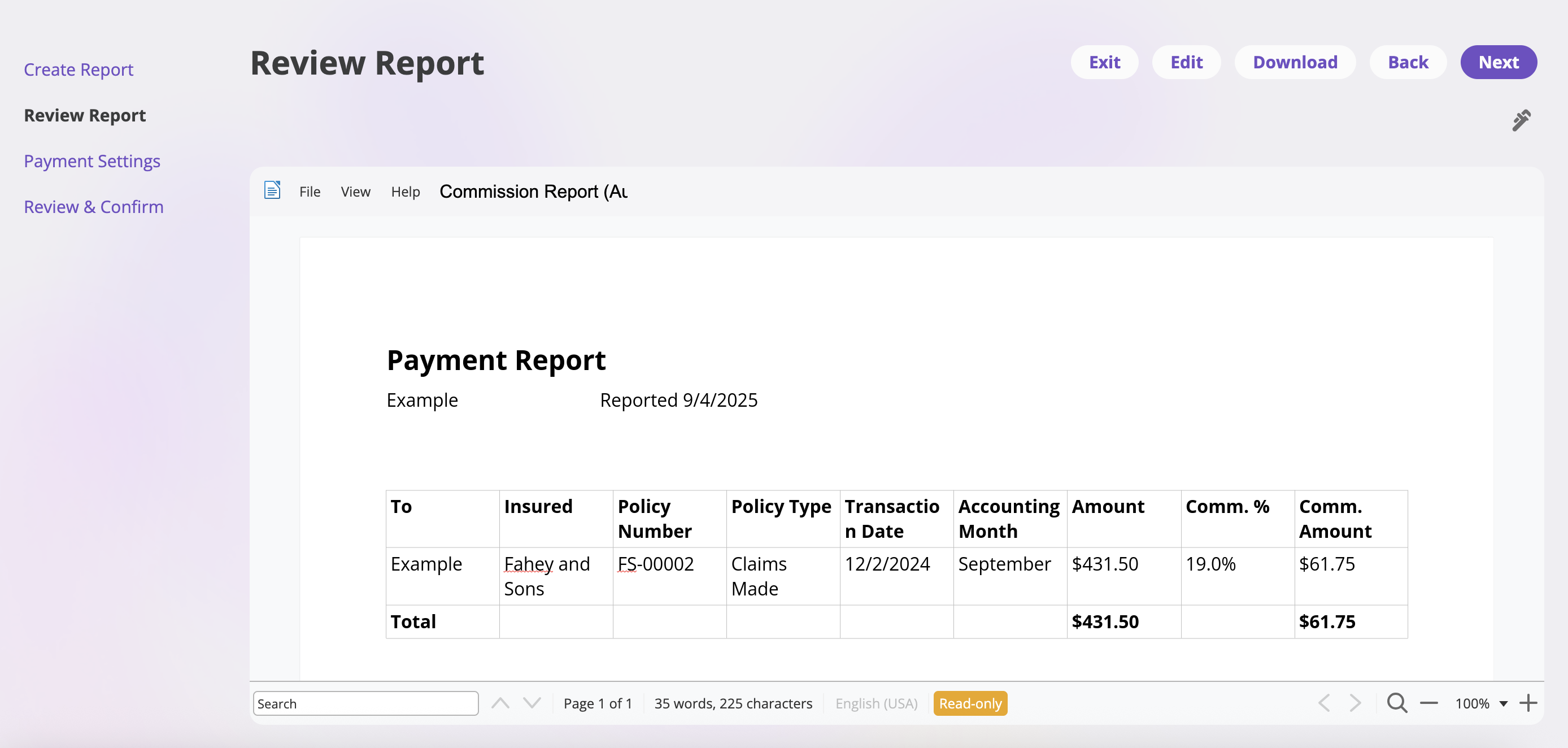Screen dimensions: 1568x748
Task: Click the Download button
Action: click(1295, 62)
